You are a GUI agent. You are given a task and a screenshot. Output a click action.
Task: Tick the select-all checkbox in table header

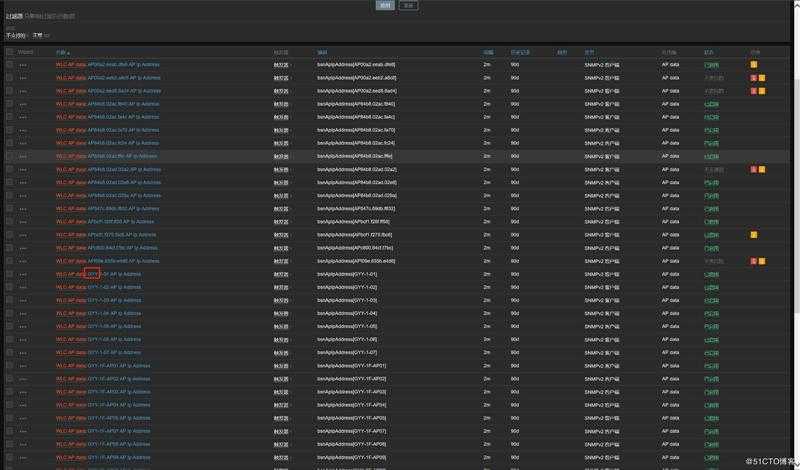point(9,52)
